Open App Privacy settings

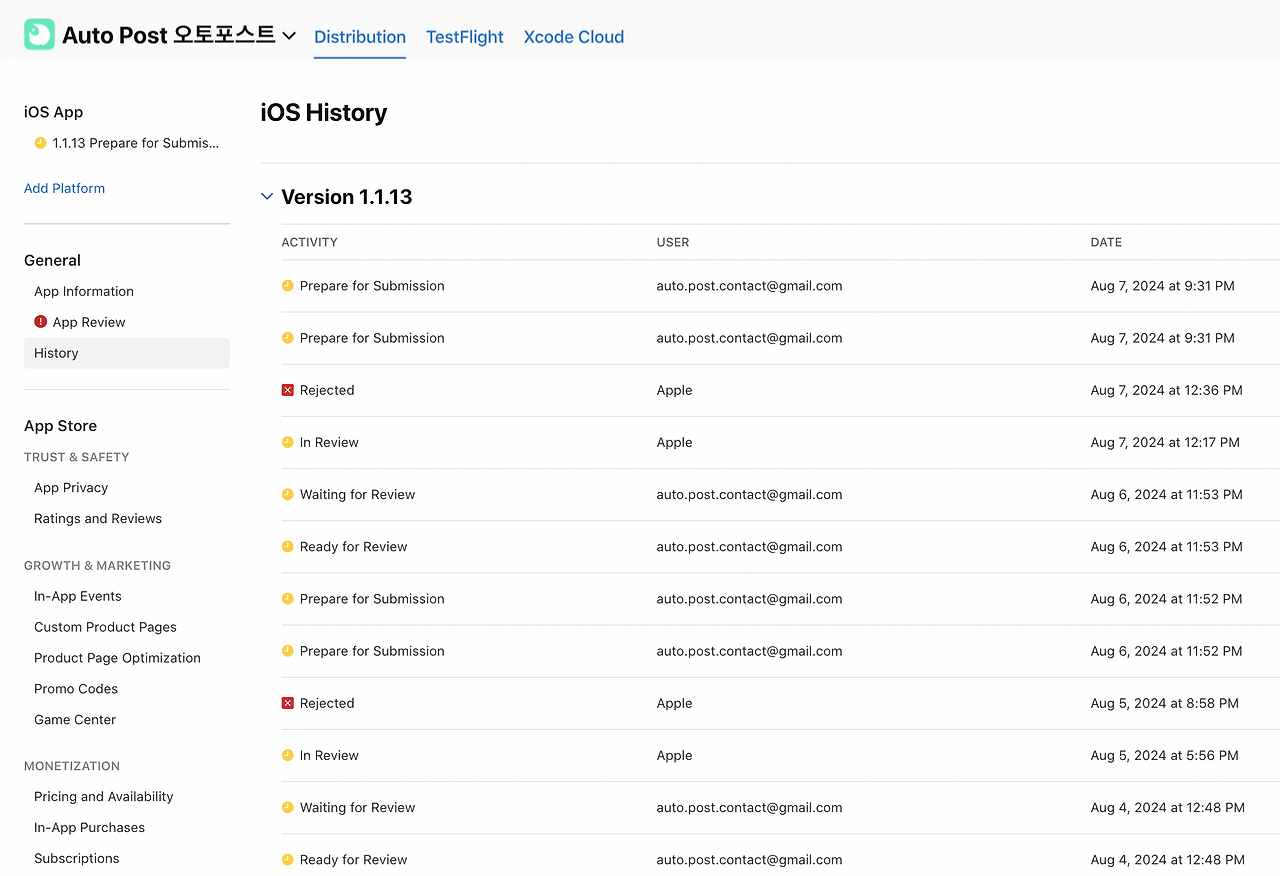(71, 487)
